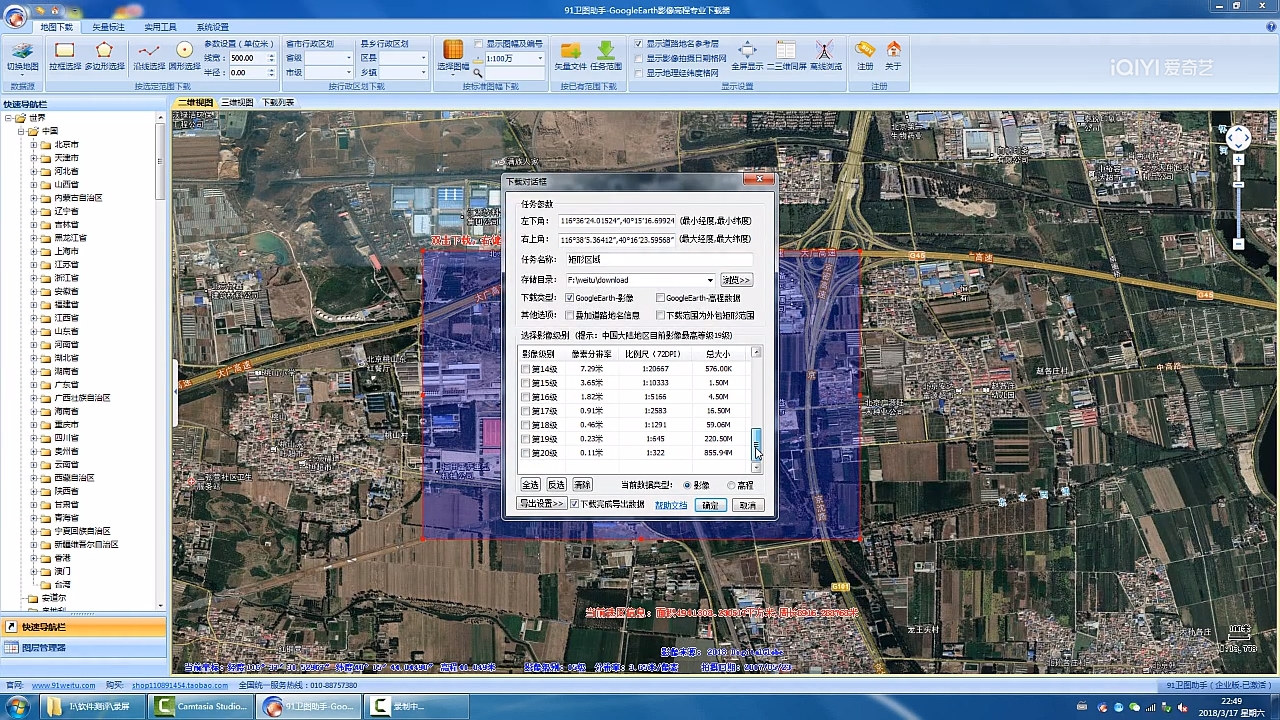
Task: Expand the 广东省 tree node
Action: click(x=33, y=384)
